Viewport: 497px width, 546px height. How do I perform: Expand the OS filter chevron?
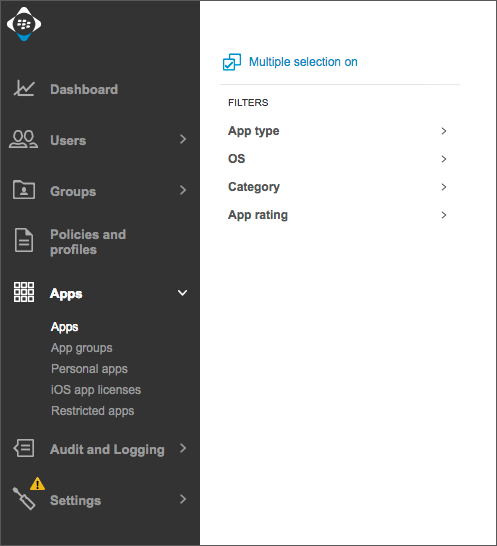click(x=444, y=159)
